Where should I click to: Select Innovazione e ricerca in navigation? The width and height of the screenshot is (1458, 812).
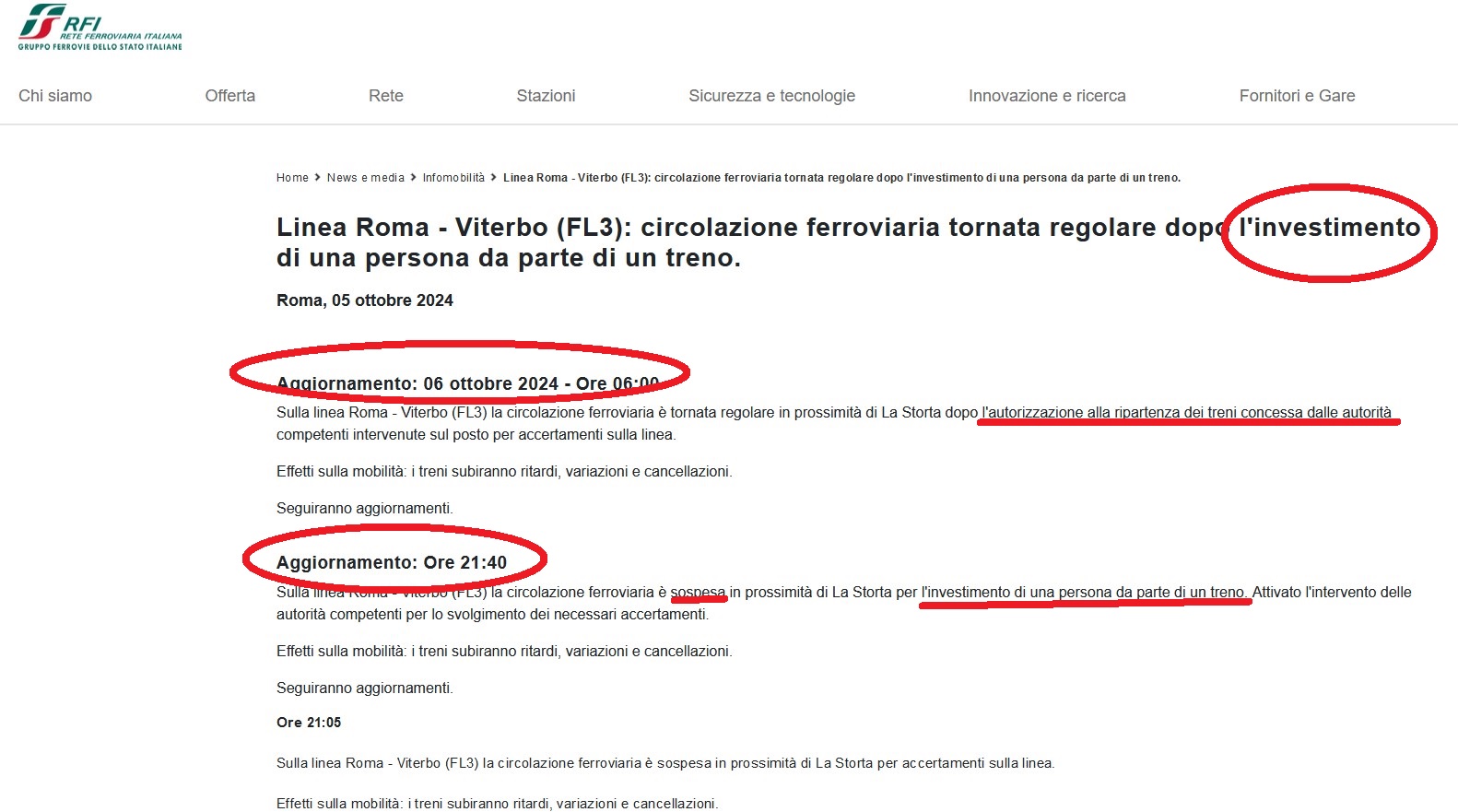(x=1046, y=96)
